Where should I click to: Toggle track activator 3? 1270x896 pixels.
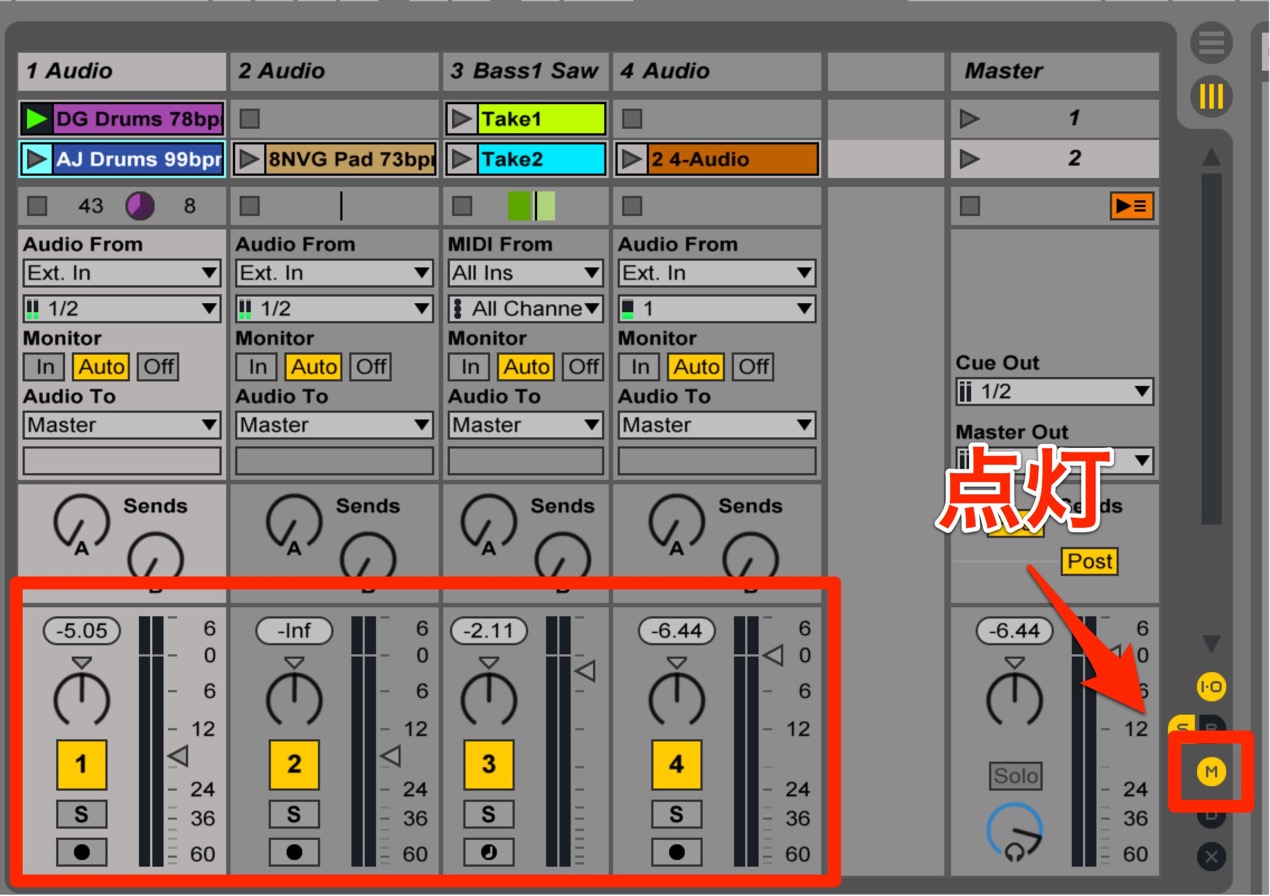click(488, 765)
